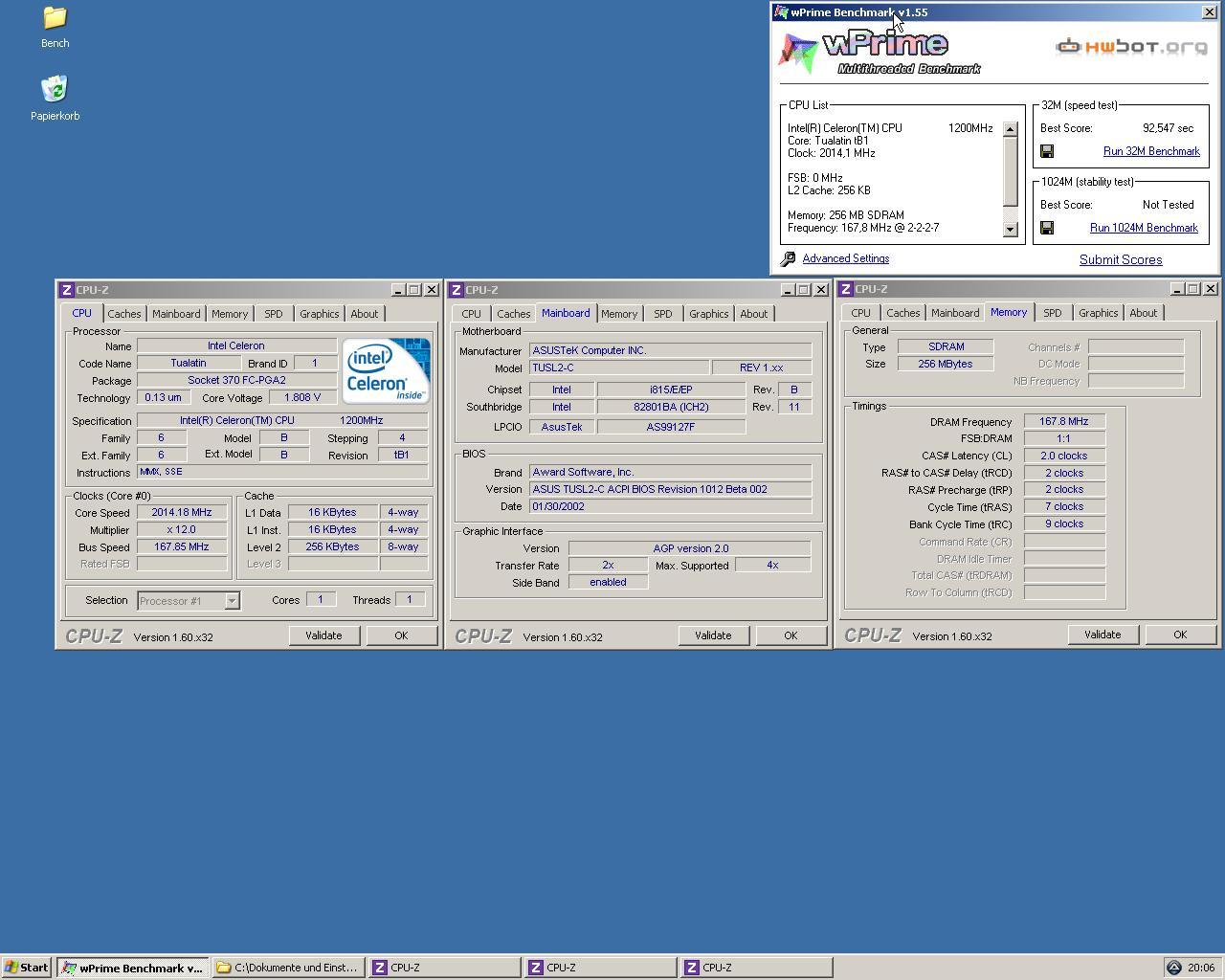Image resolution: width=1225 pixels, height=980 pixels.
Task: Activate C:\Dokumente und Einst... taskbar button
Action: 289,968
